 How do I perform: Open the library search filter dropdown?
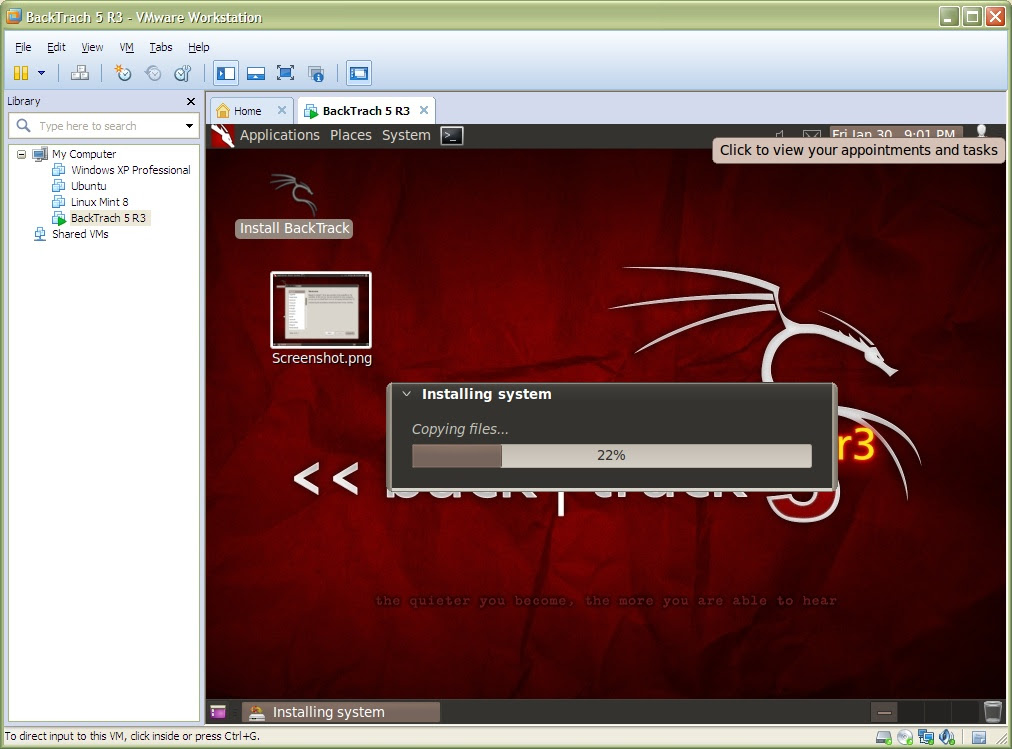(x=189, y=126)
